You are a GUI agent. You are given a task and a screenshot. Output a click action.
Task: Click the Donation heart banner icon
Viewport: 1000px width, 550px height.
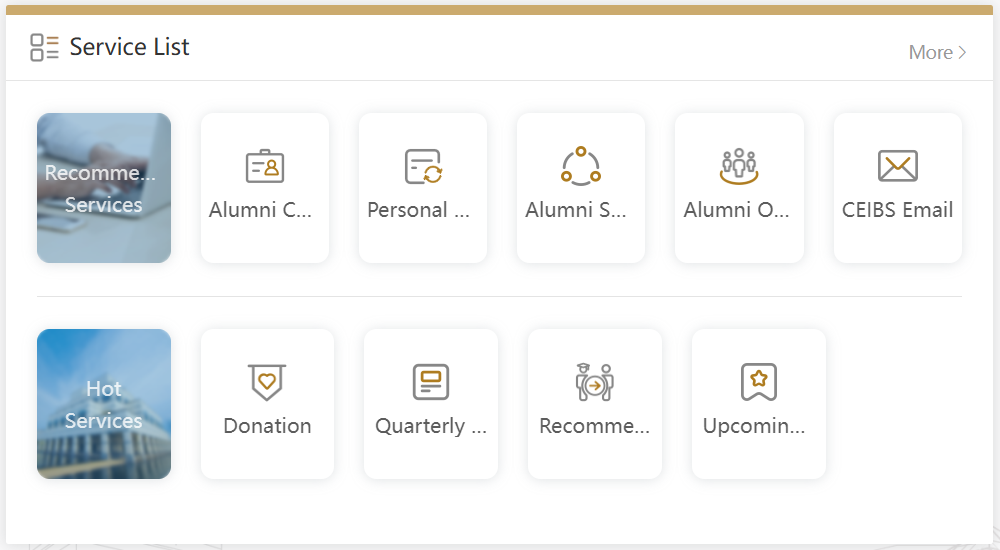tap(267, 382)
